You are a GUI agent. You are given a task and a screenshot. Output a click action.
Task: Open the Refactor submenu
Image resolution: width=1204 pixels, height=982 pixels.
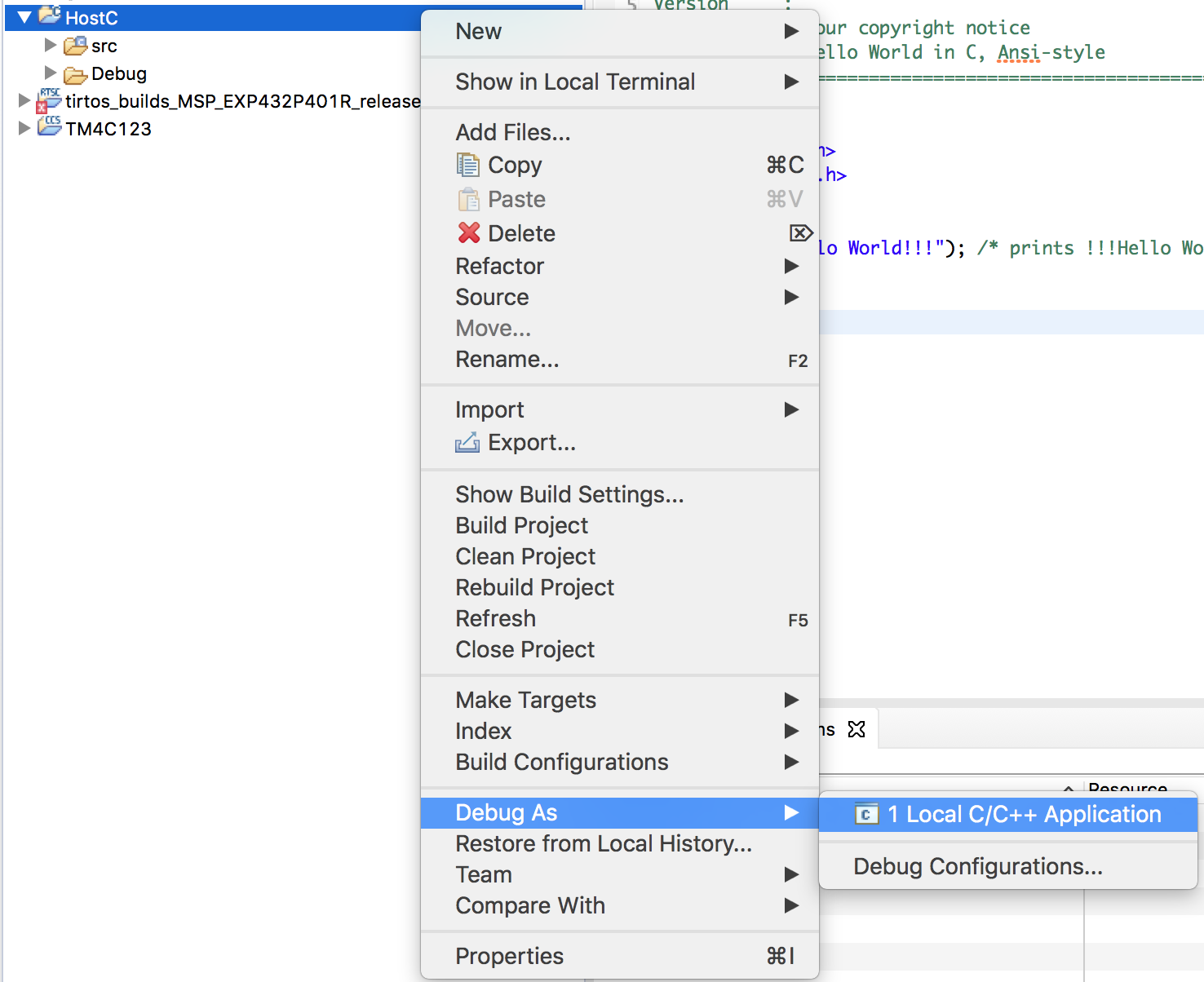(620, 266)
